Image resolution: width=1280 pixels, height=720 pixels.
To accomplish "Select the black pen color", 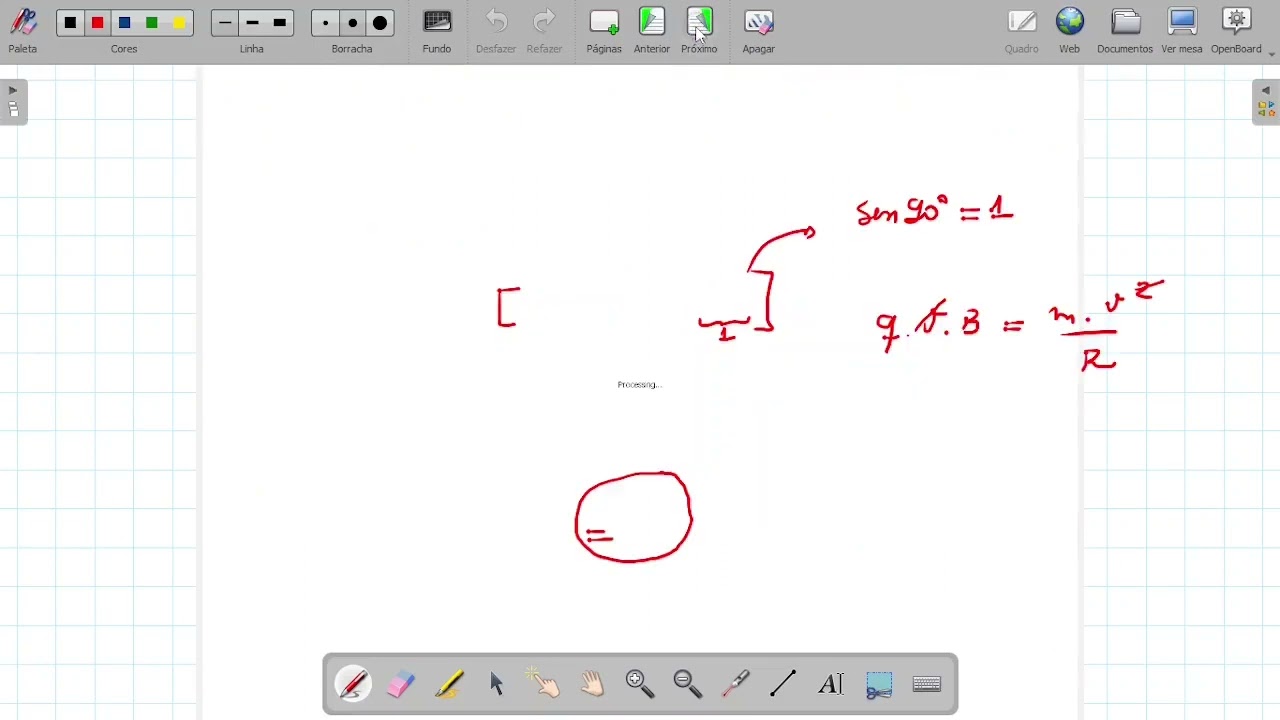I will pos(70,23).
